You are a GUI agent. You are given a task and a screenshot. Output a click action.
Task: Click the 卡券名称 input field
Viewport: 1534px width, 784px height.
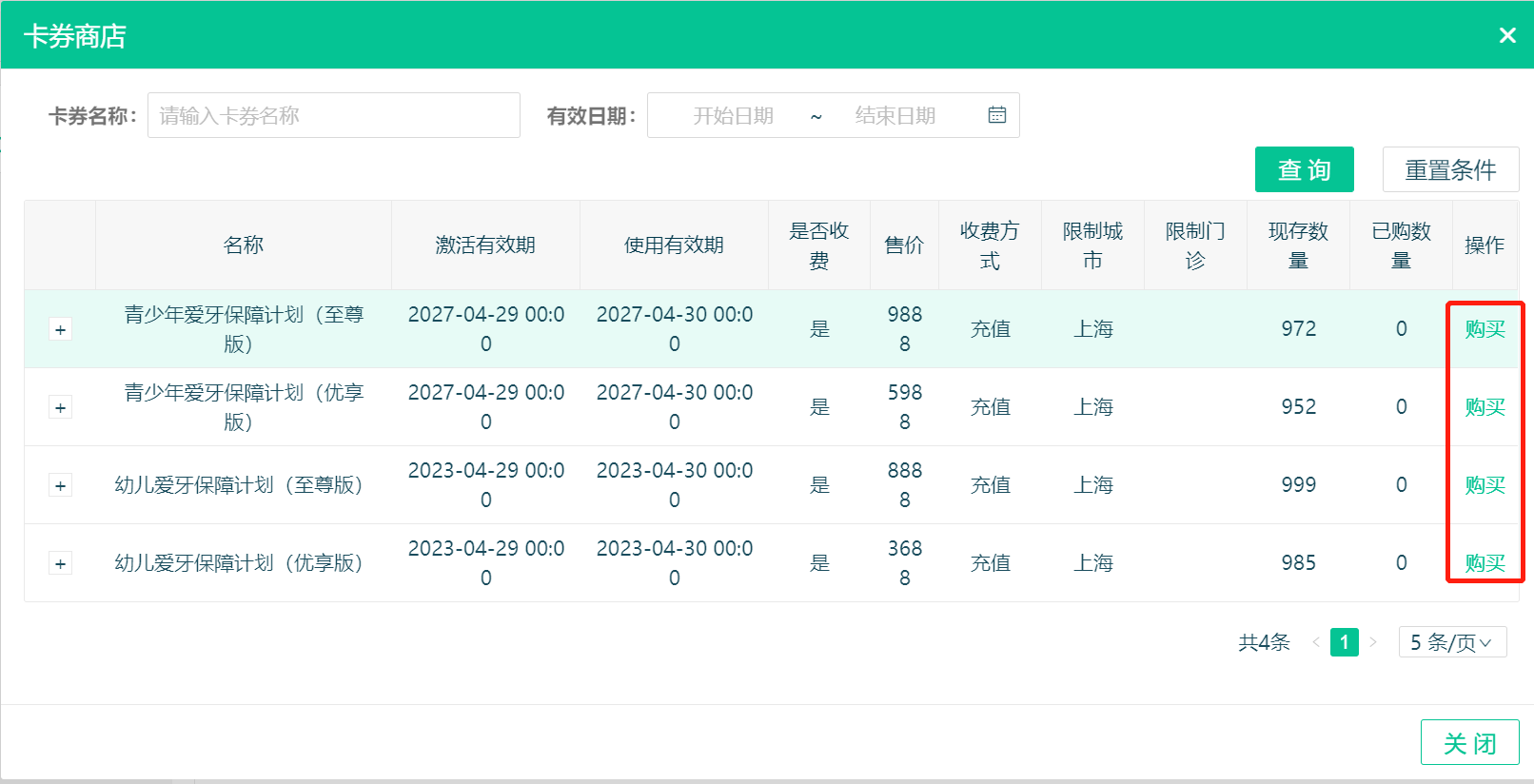[x=333, y=115]
